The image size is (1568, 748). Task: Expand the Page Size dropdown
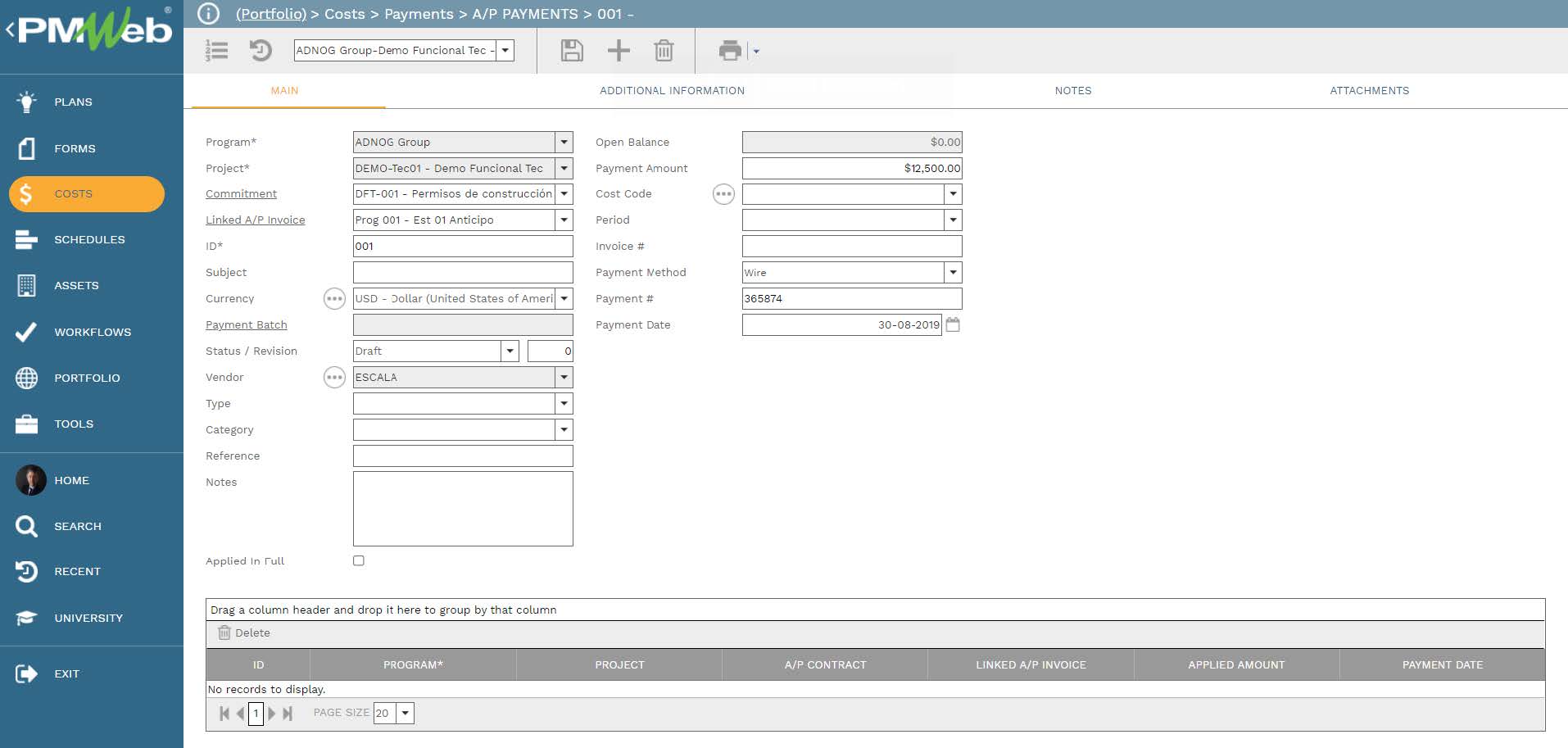405,713
